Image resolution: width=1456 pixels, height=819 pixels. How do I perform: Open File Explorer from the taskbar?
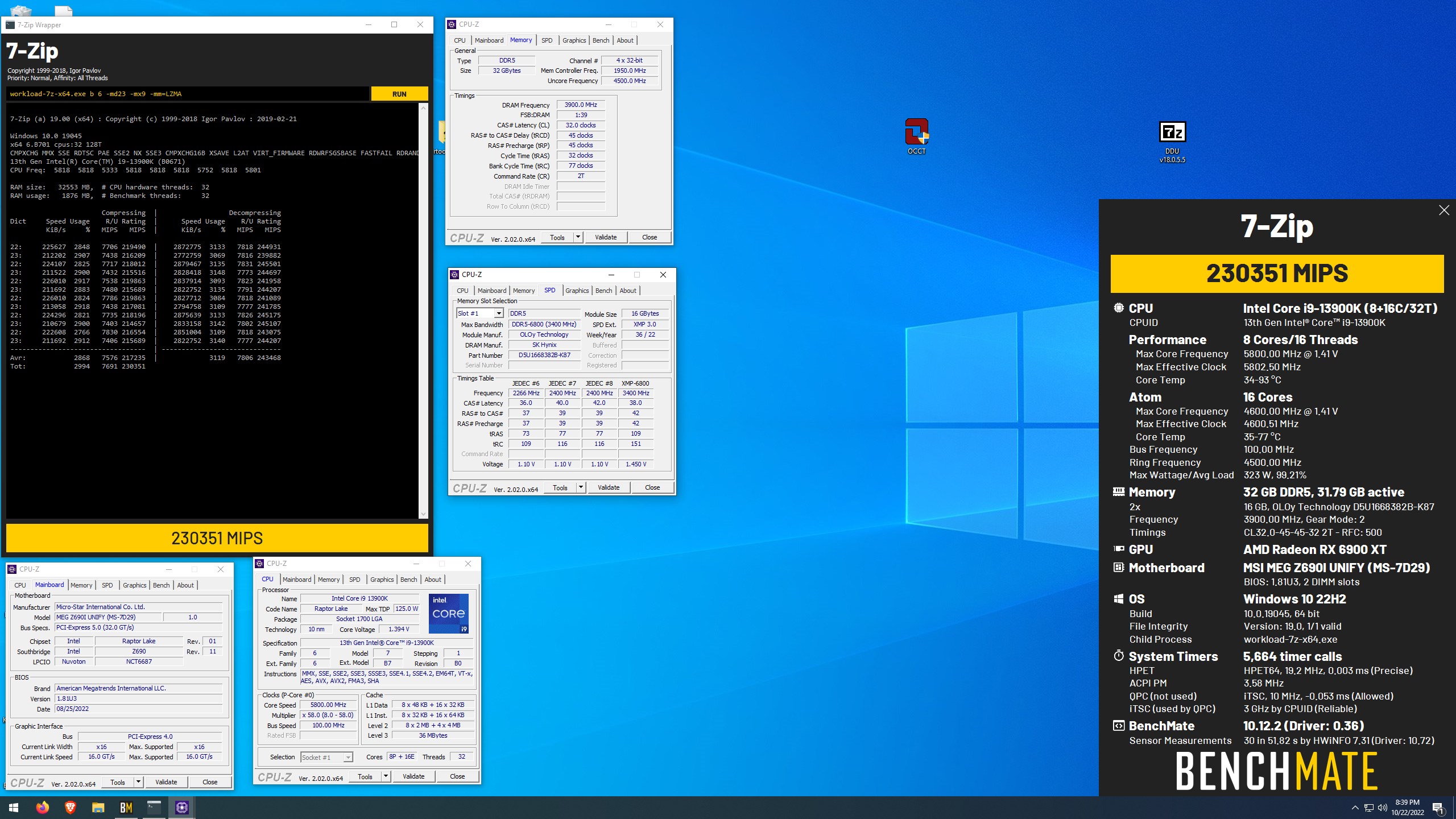[98, 807]
